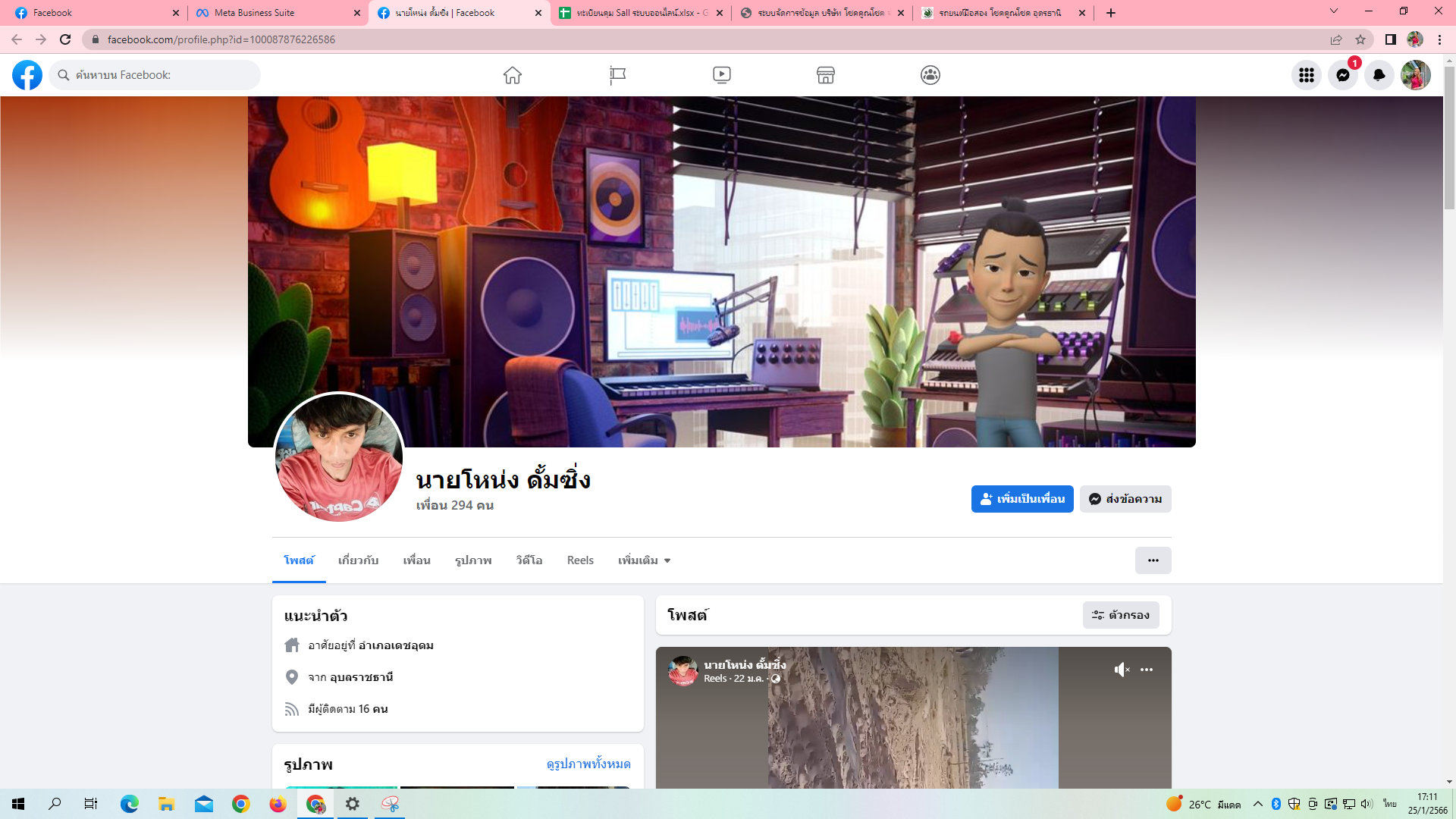Open the Pages flag icon

617,75
